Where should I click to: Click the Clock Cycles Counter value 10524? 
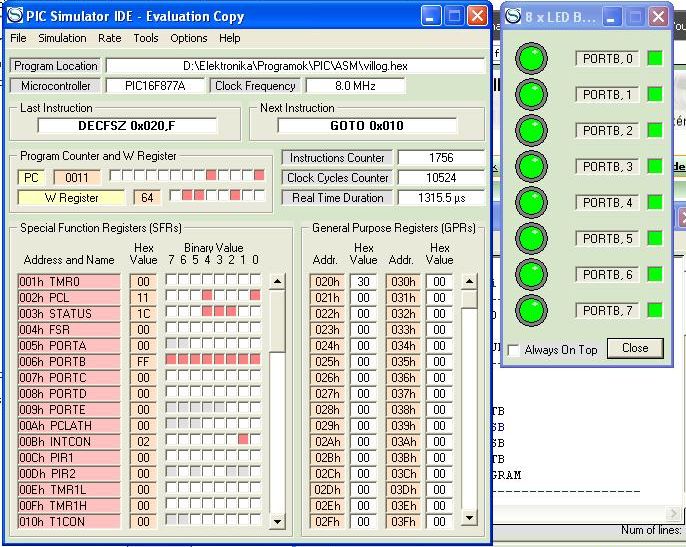[x=441, y=178]
